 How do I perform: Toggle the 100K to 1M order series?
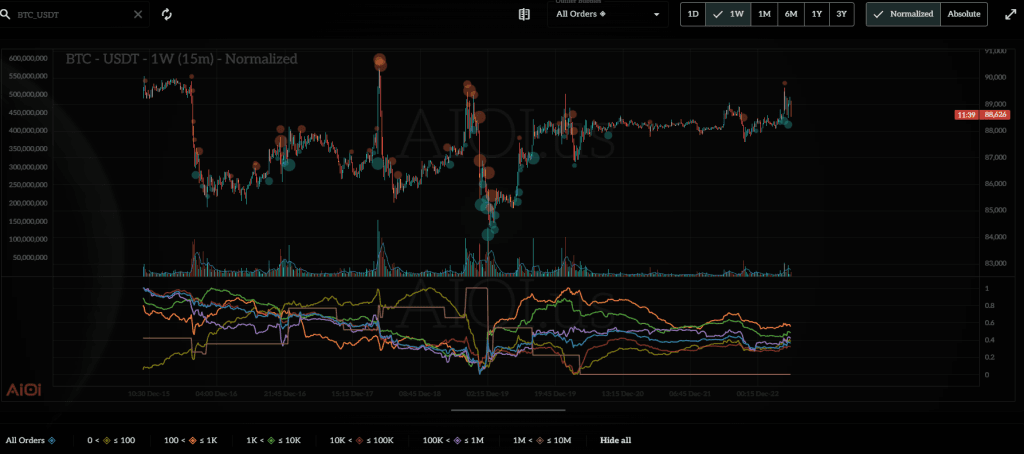pyautogui.click(x=455, y=440)
